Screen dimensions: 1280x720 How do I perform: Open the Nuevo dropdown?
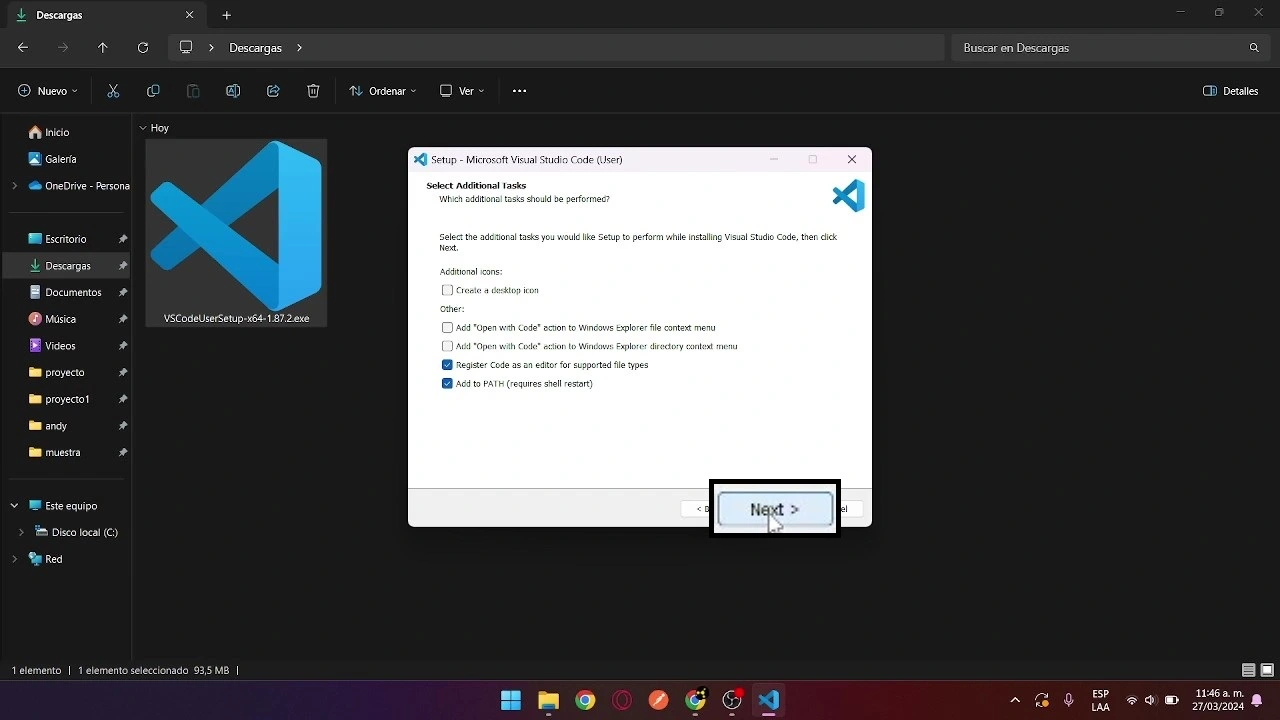pos(48,91)
